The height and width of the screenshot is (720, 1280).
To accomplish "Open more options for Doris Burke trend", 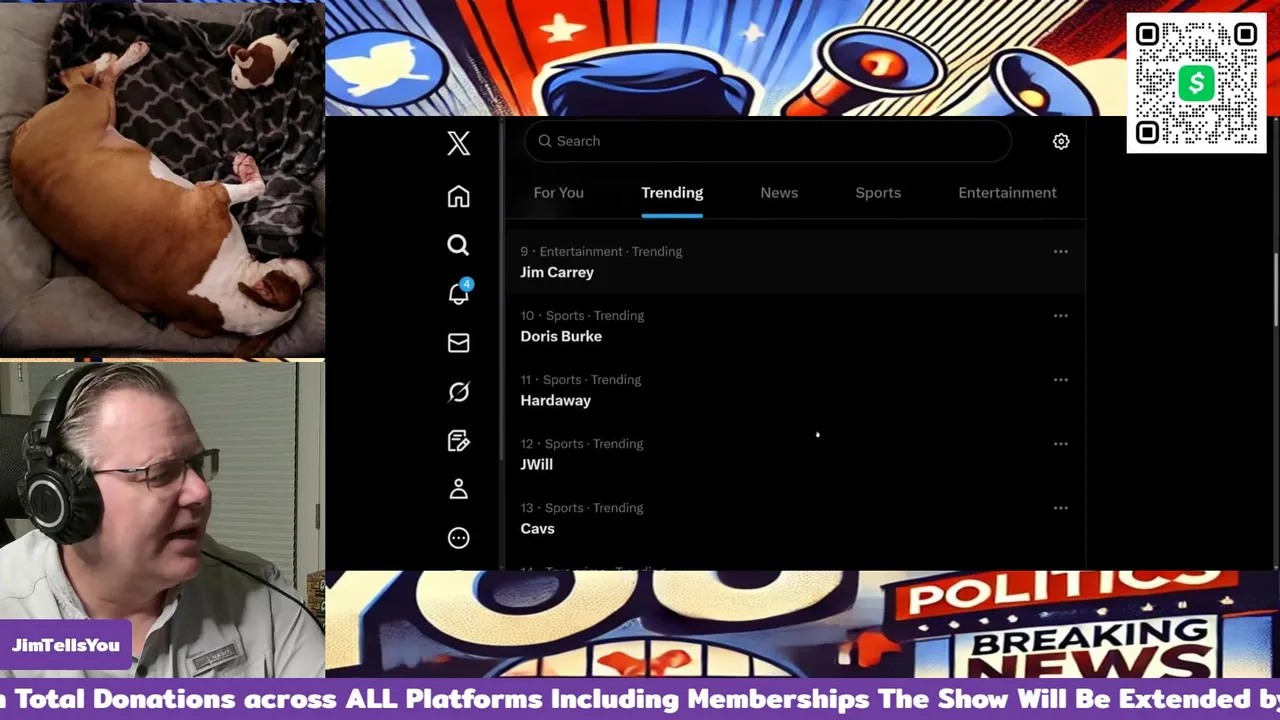I will [x=1060, y=316].
